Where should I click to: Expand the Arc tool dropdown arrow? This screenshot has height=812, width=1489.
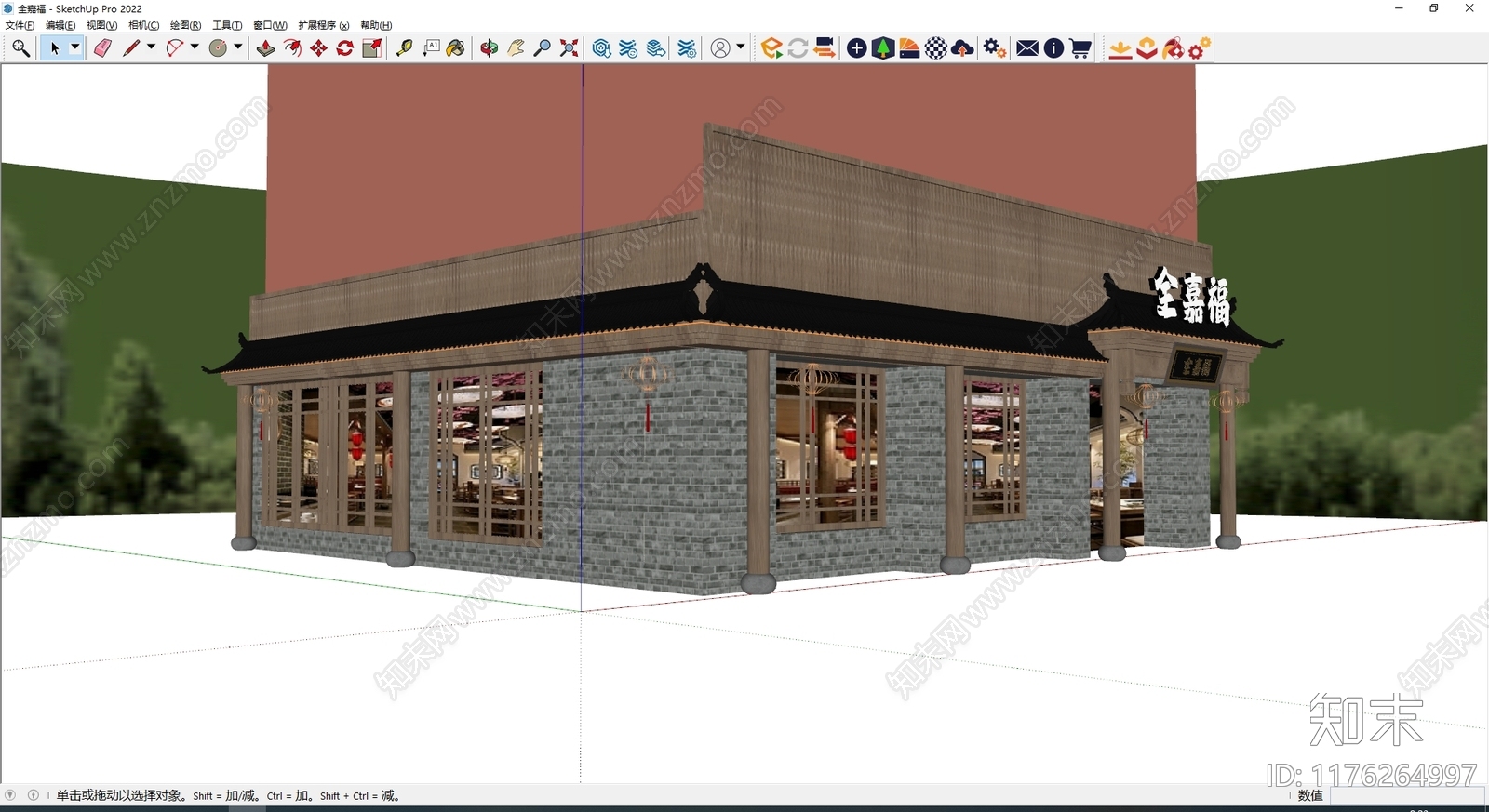click(195, 47)
